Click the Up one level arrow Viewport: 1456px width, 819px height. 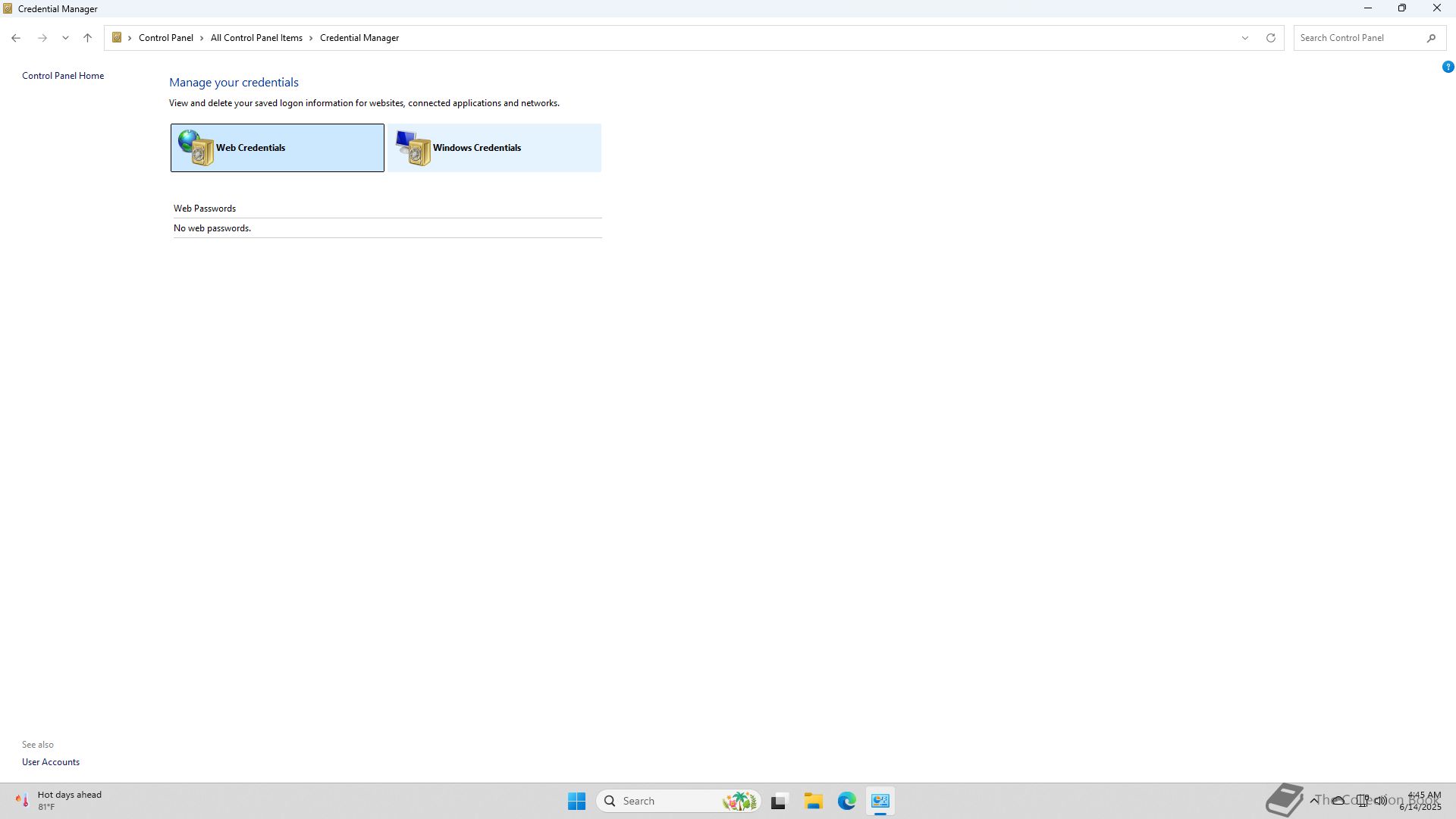87,38
